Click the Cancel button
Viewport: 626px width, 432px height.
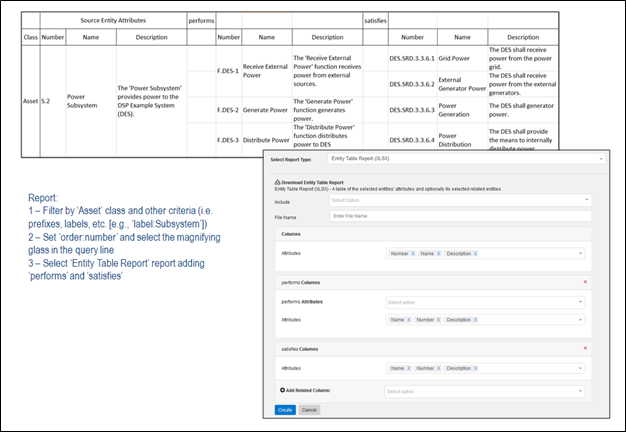tap(310, 410)
